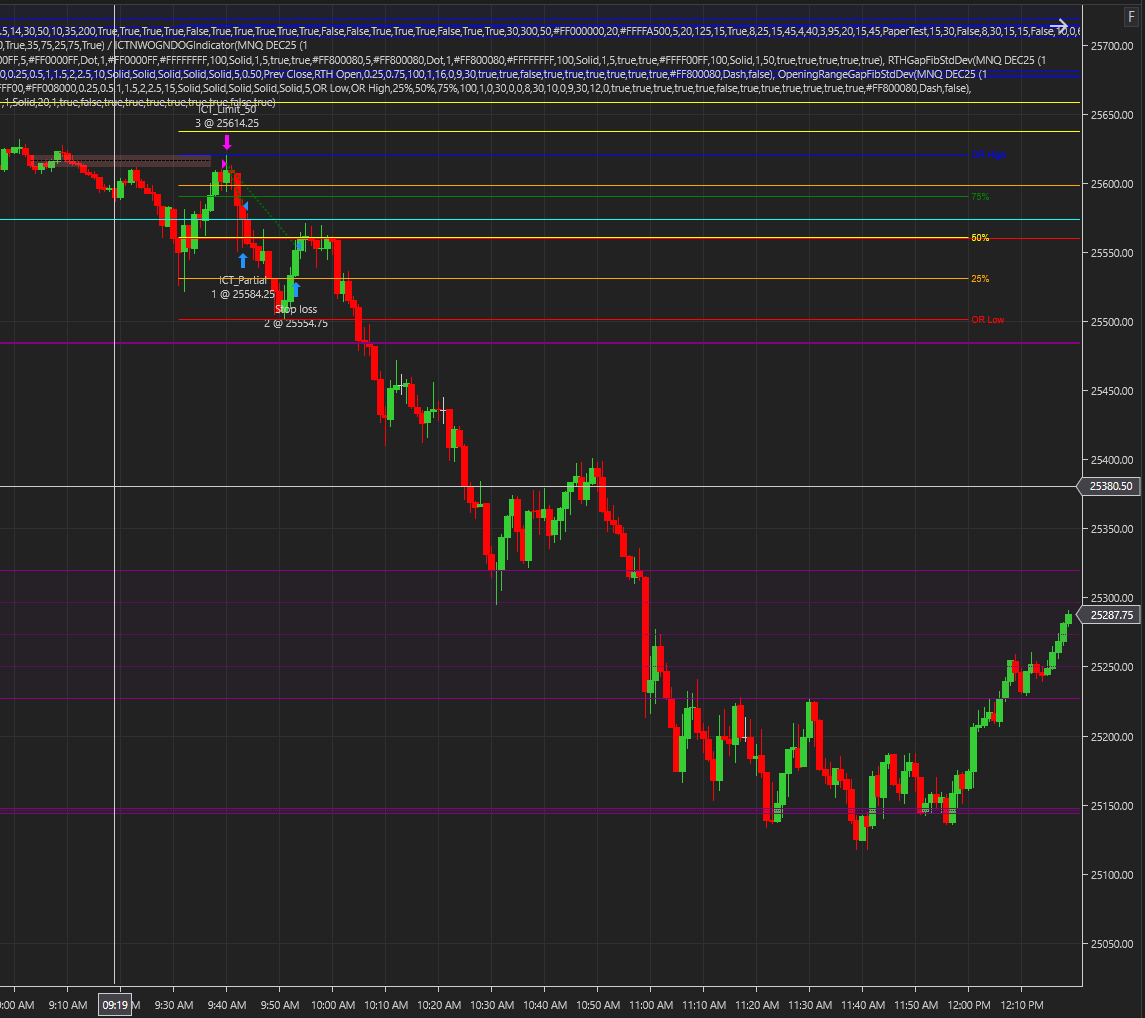Click the 12:00 PM time axis label
This screenshot has width=1145, height=1018.
point(968,1006)
